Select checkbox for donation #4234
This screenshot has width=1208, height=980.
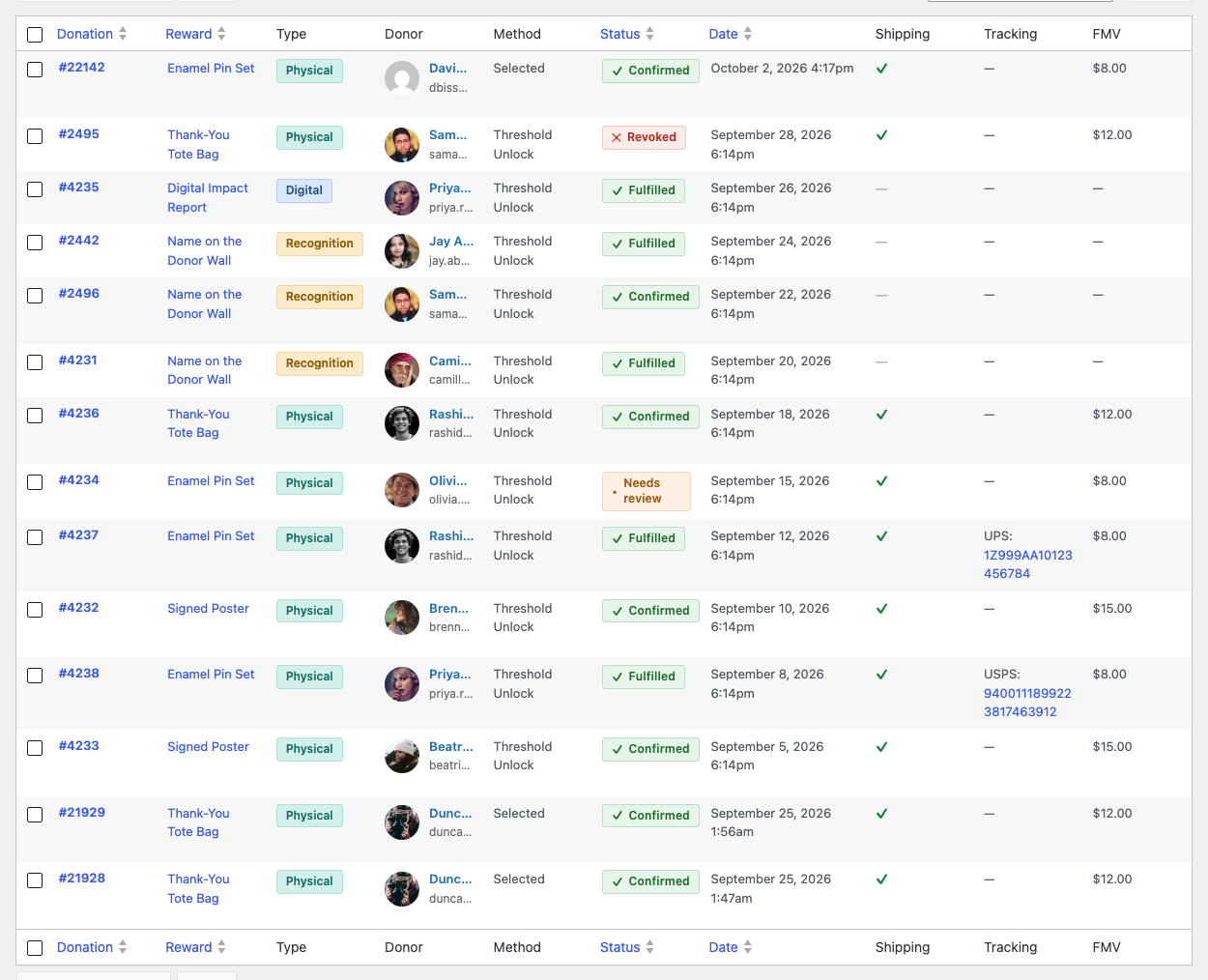pyautogui.click(x=35, y=482)
